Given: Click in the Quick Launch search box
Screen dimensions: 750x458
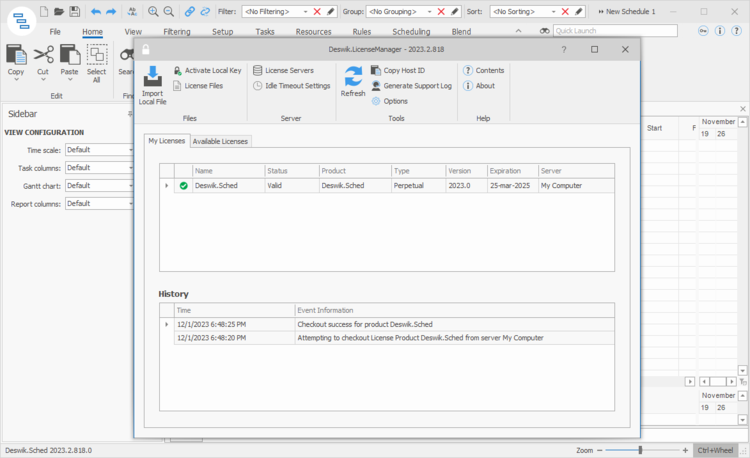Looking at the screenshot, I should (x=615, y=31).
